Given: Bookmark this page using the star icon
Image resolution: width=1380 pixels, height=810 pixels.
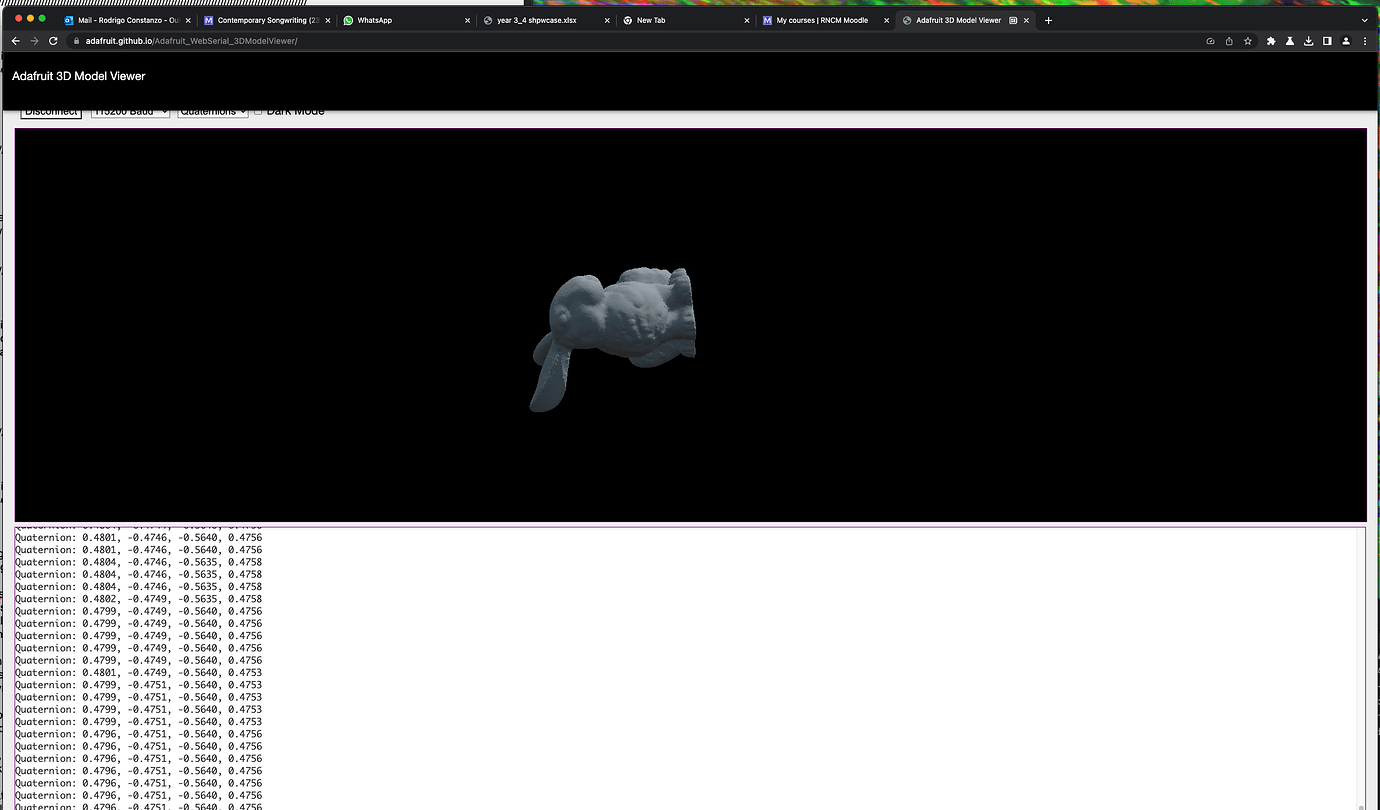Looking at the screenshot, I should coord(1246,41).
